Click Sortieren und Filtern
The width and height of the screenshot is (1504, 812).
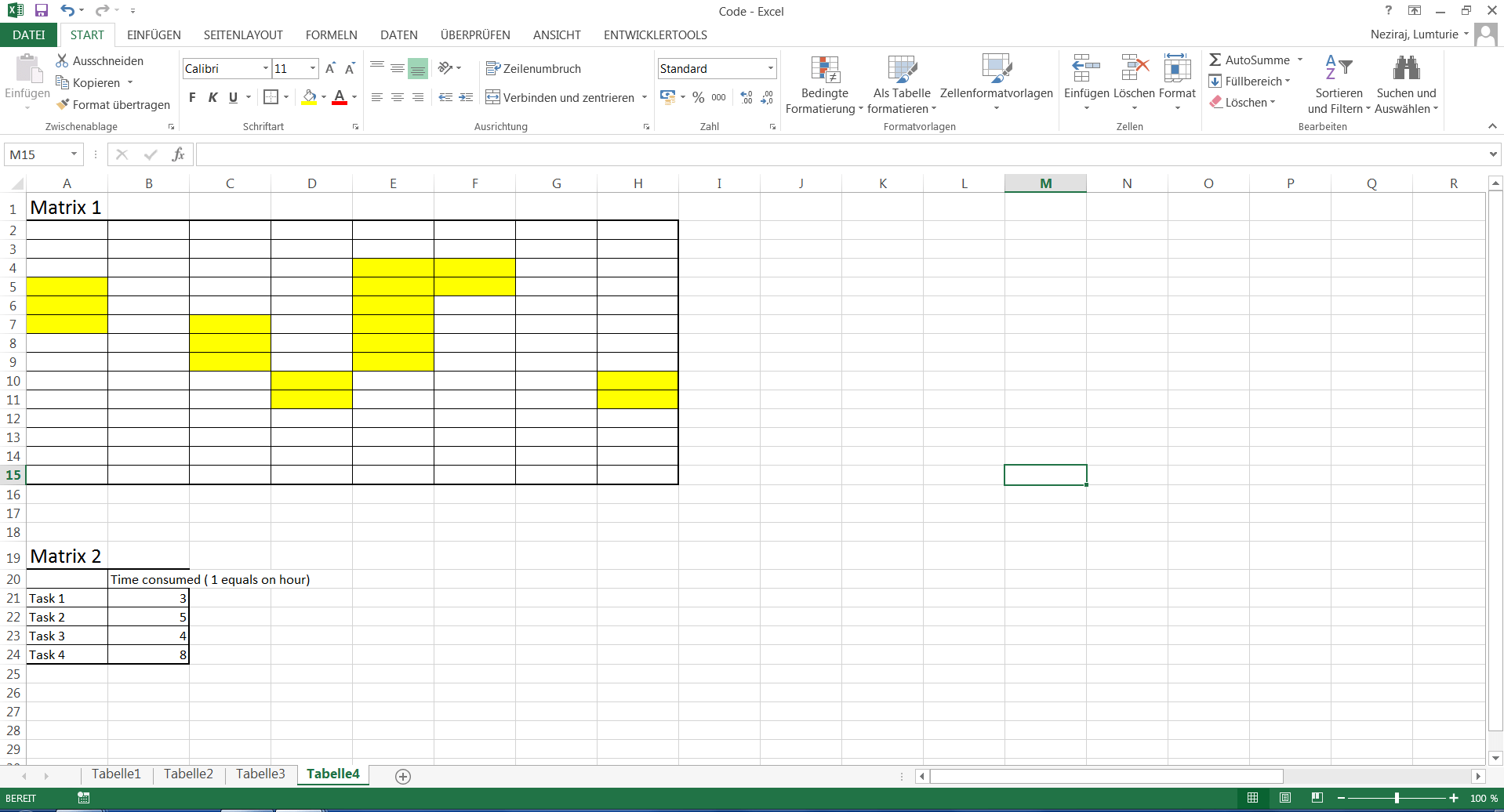(1339, 84)
